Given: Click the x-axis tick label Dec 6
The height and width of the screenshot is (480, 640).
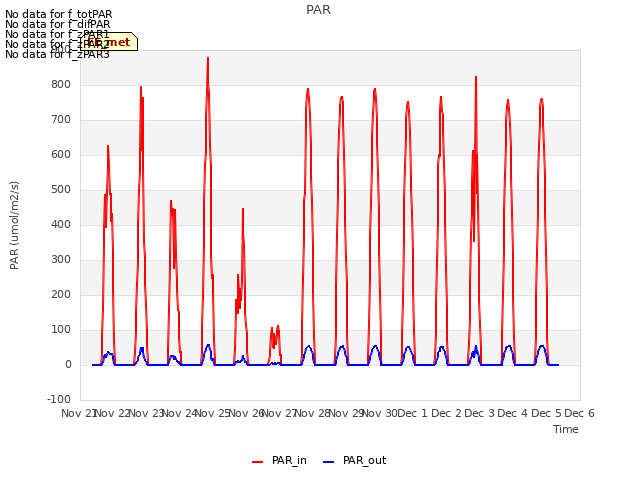Looking at the screenshot, I should point(580,413).
